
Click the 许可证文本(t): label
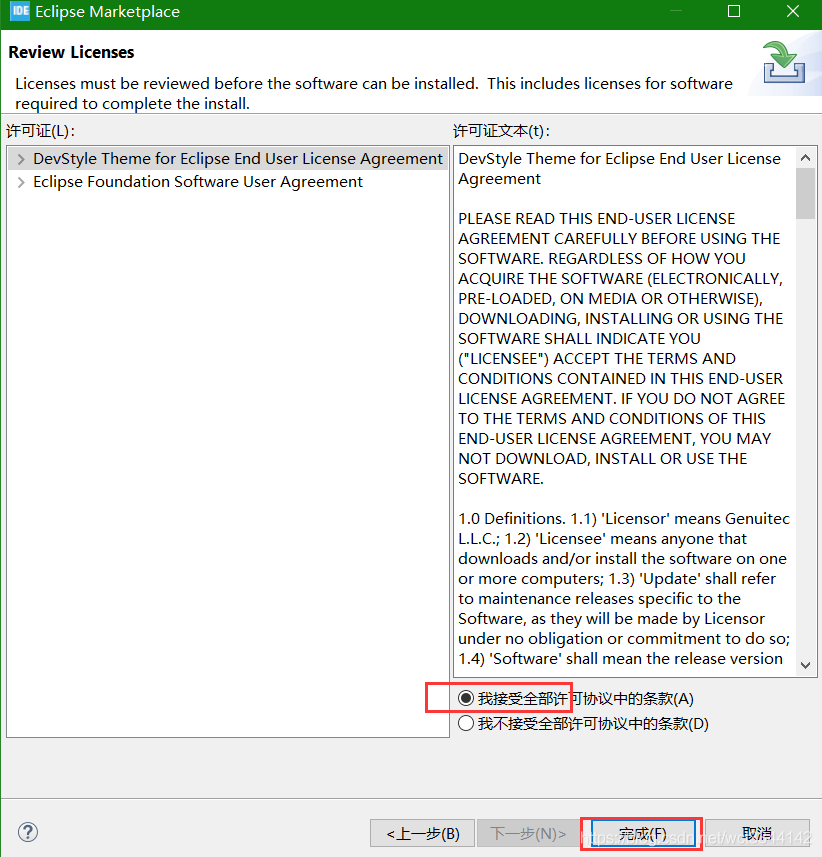pos(501,131)
